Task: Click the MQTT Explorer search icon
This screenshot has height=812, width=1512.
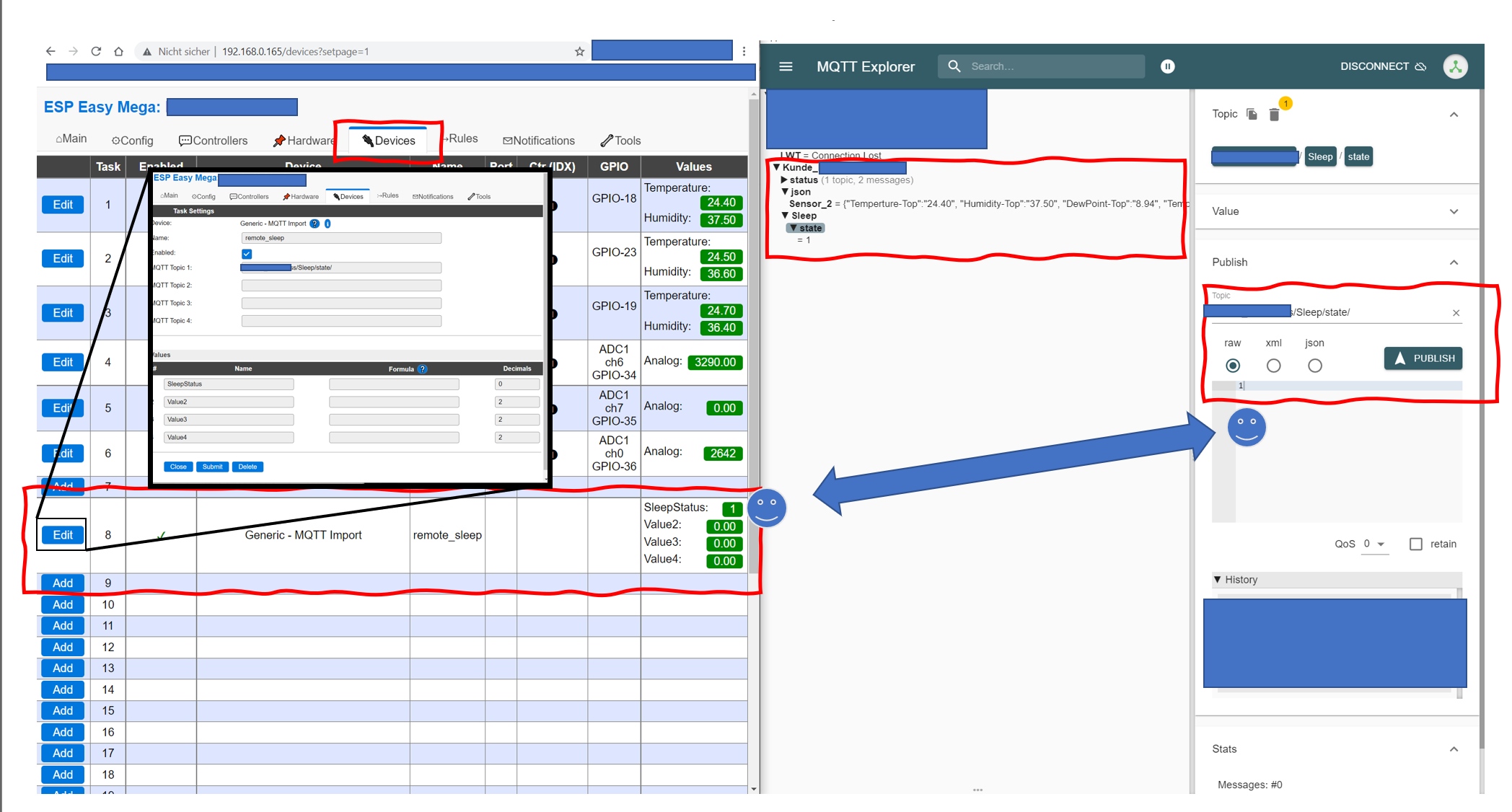Action: [x=951, y=66]
